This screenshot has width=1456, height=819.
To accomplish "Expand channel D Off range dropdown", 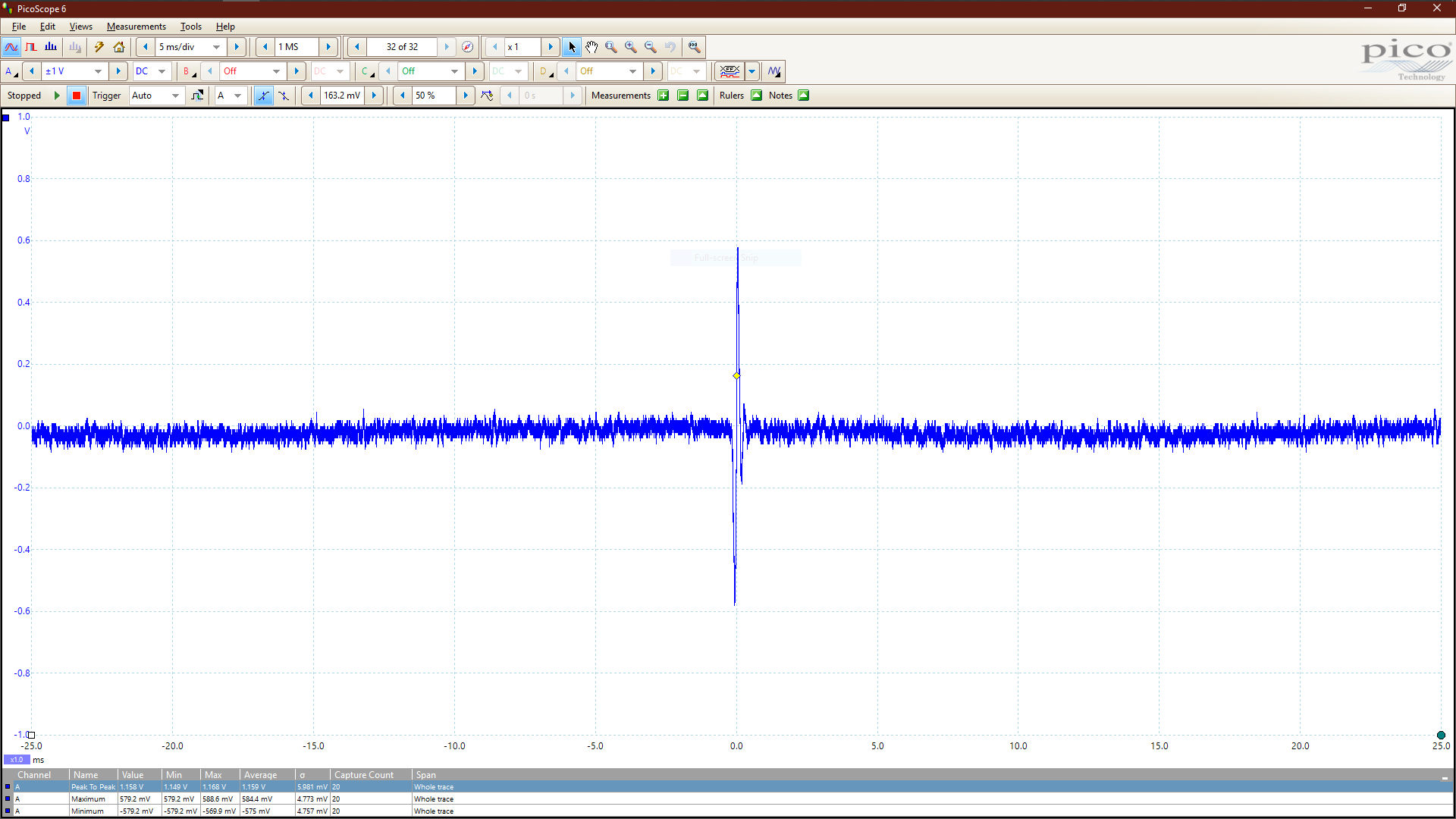I will point(632,71).
